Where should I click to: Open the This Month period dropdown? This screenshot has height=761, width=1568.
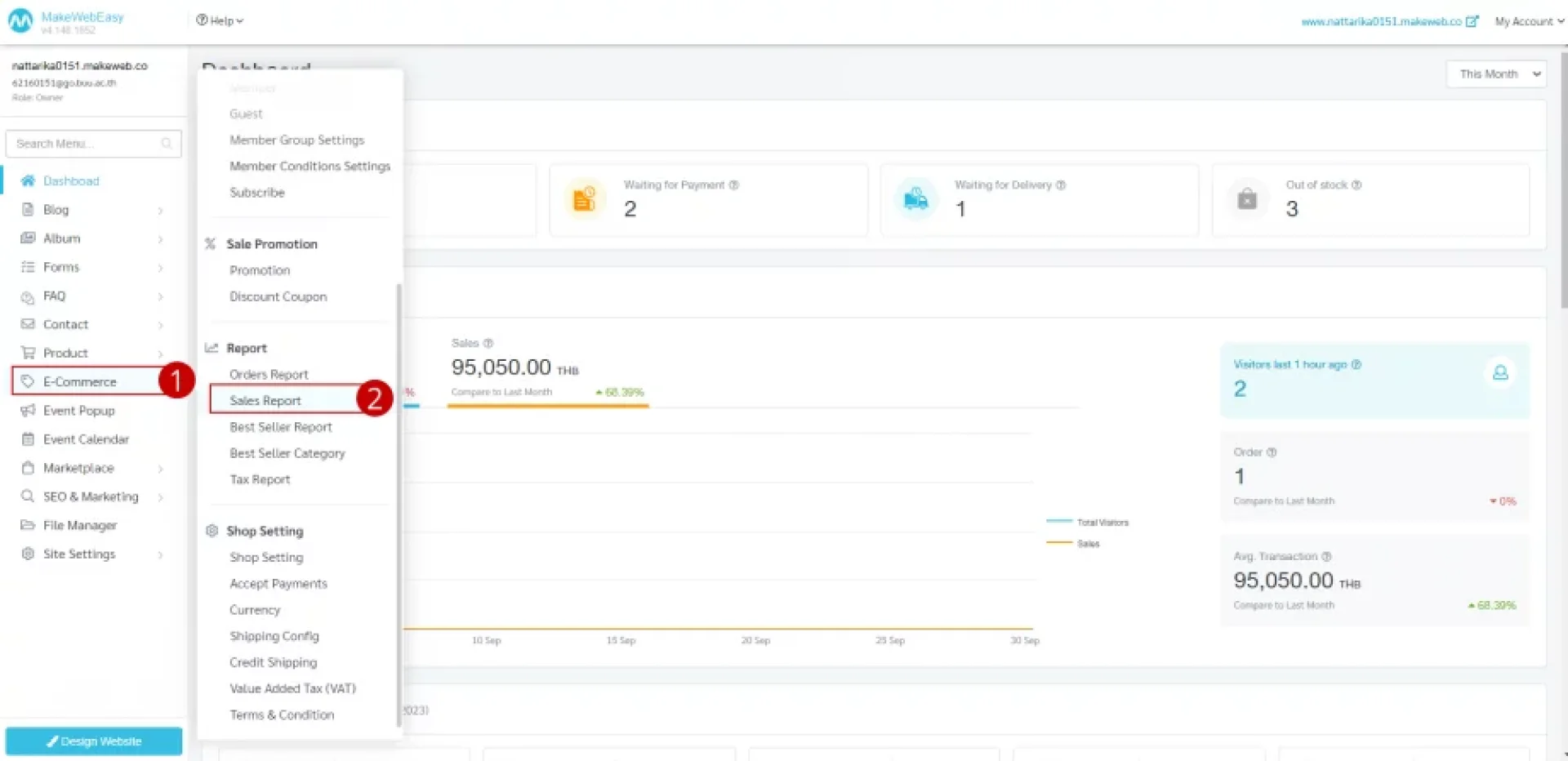(x=1496, y=74)
